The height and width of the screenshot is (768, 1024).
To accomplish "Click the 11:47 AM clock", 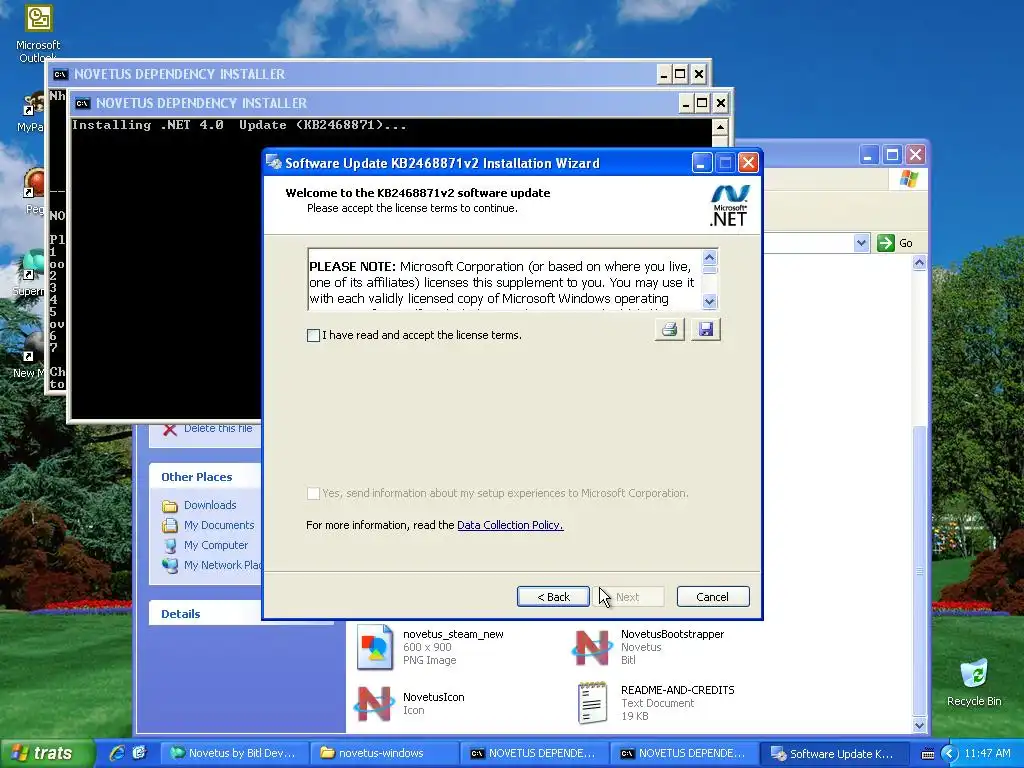I will [987, 754].
